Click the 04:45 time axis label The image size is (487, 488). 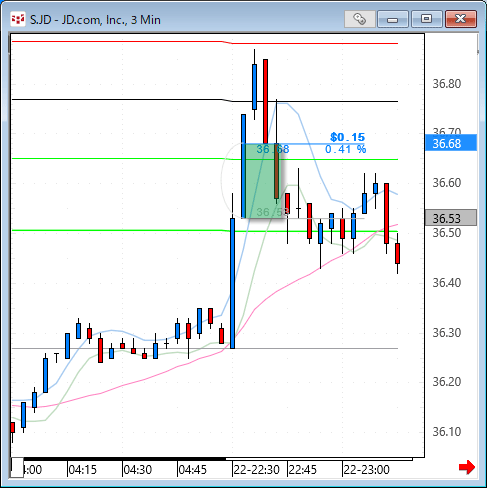193,470
